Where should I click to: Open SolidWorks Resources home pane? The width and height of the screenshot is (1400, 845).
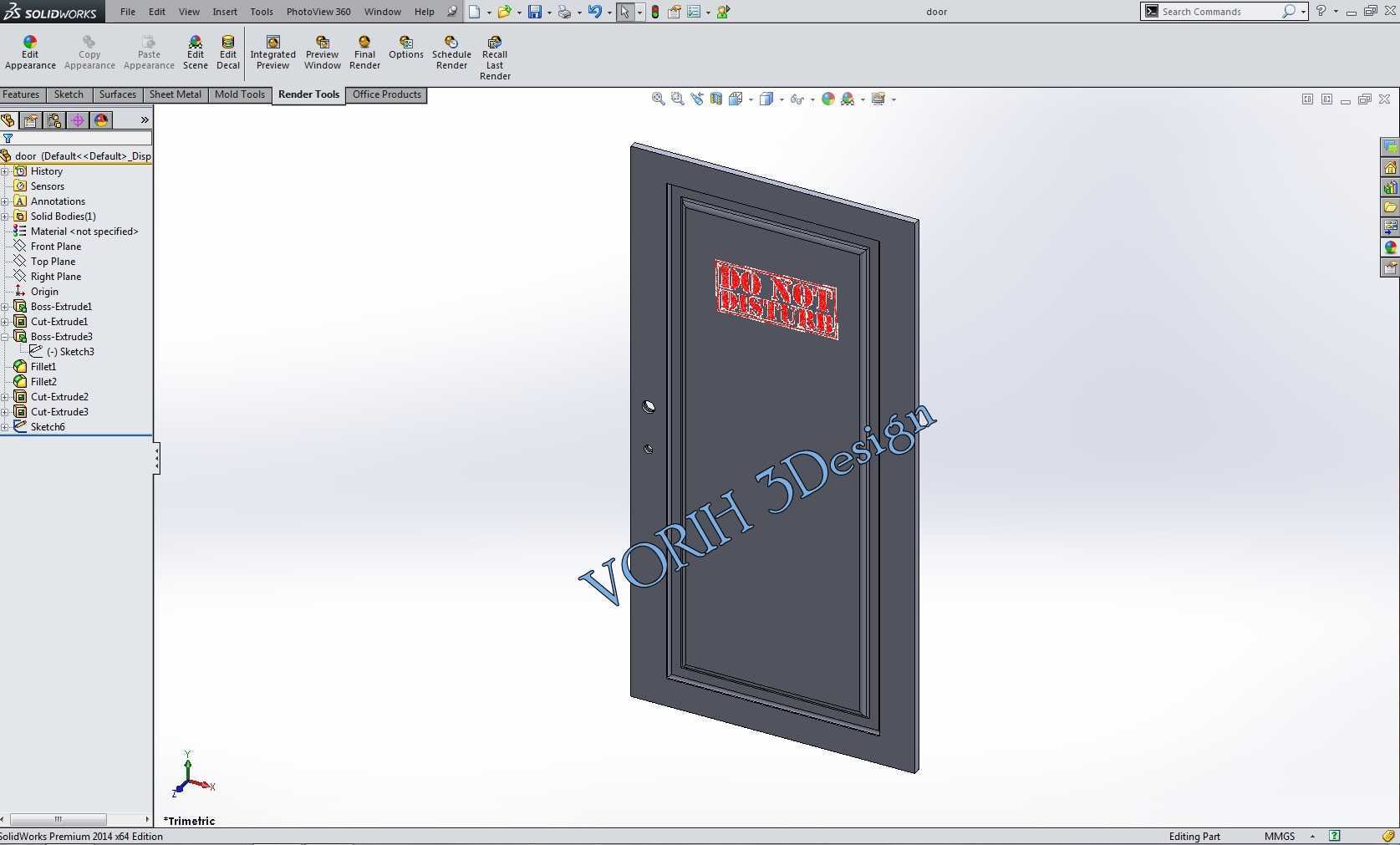click(x=1390, y=167)
